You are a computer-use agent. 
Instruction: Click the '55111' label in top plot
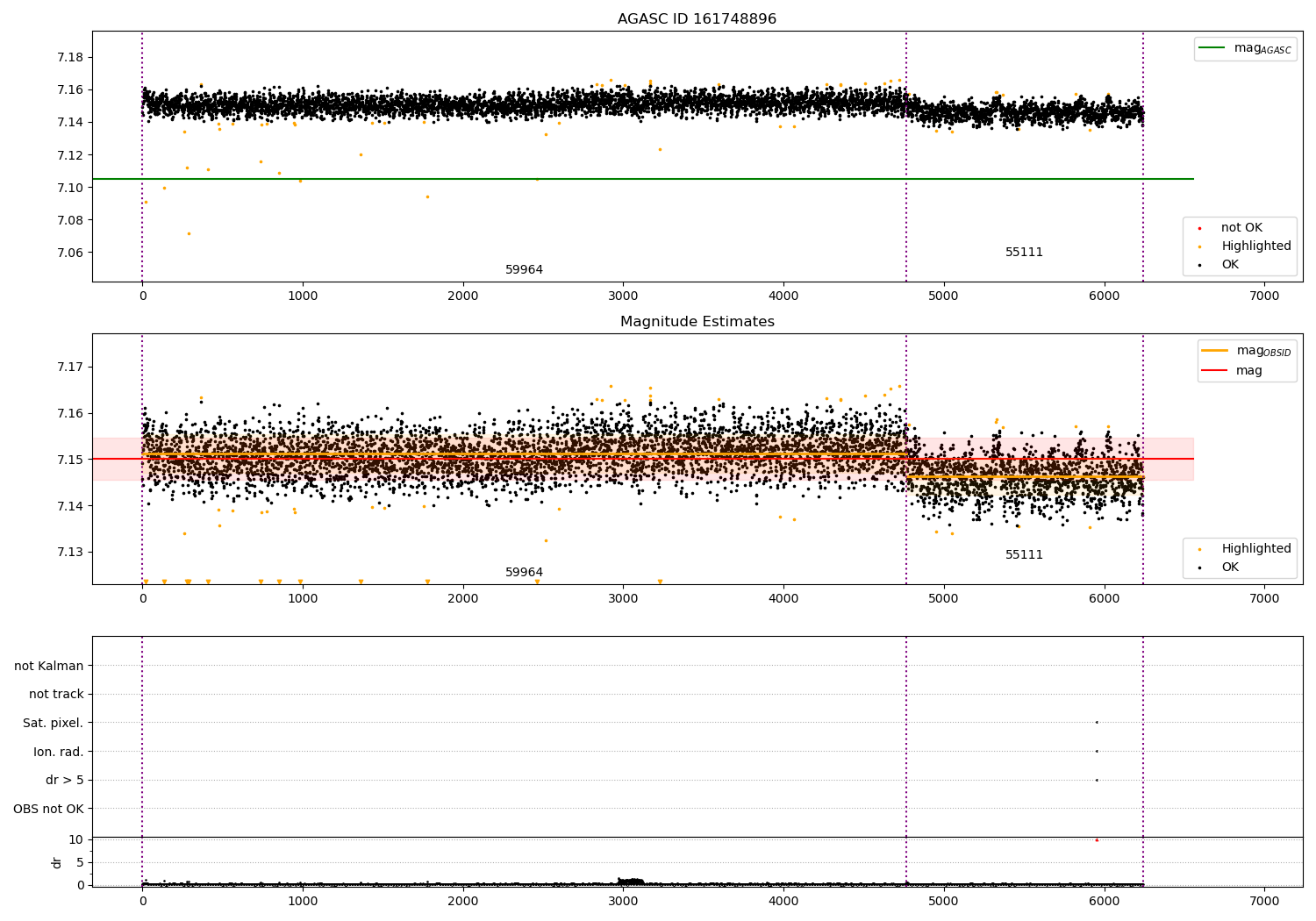tap(1024, 253)
